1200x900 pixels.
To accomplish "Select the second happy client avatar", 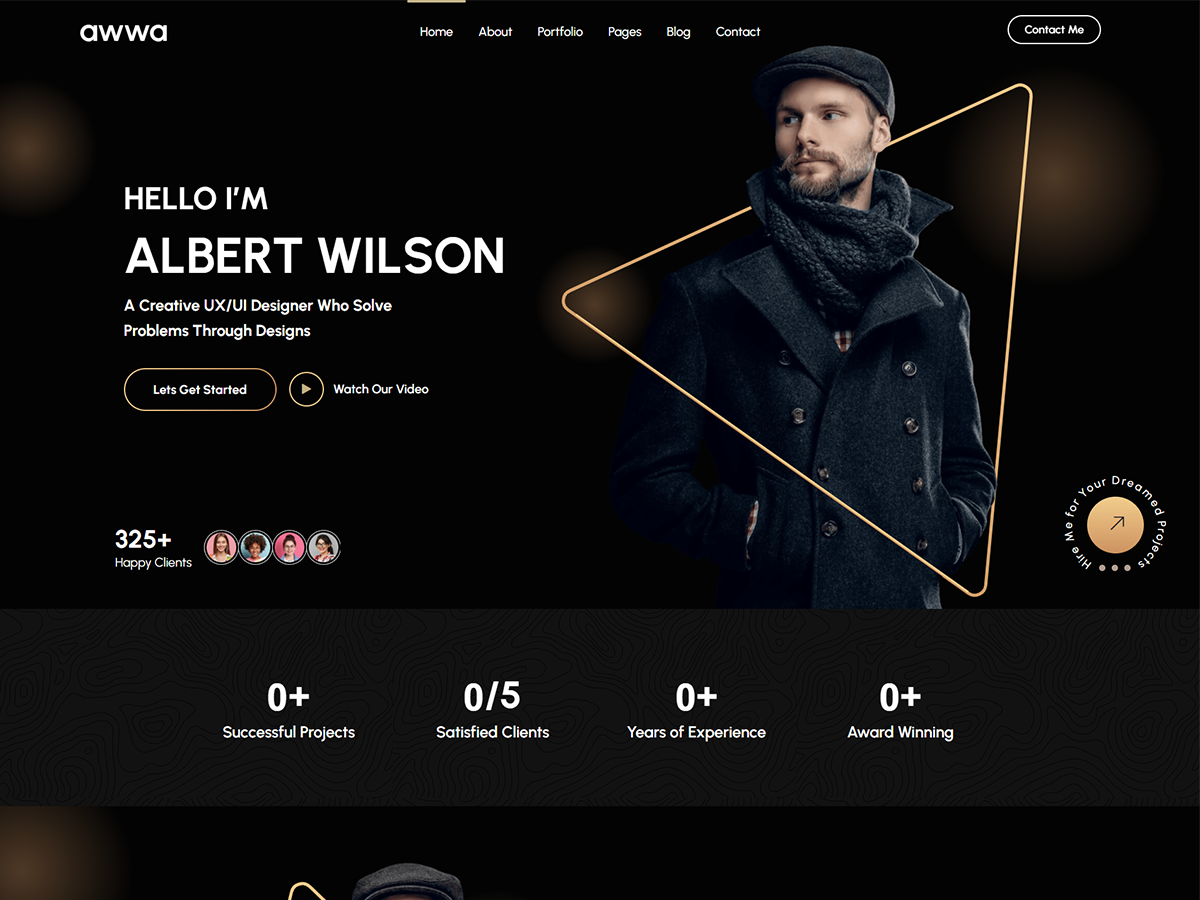I will coord(255,547).
